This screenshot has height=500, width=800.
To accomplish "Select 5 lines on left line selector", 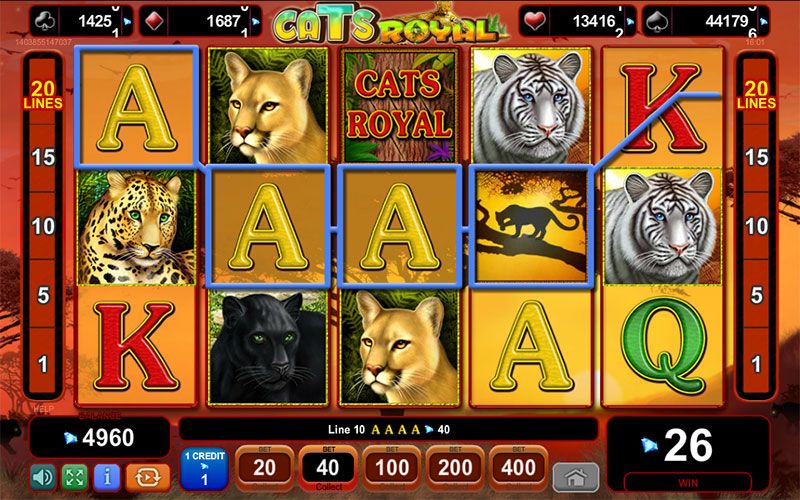I will (43, 295).
